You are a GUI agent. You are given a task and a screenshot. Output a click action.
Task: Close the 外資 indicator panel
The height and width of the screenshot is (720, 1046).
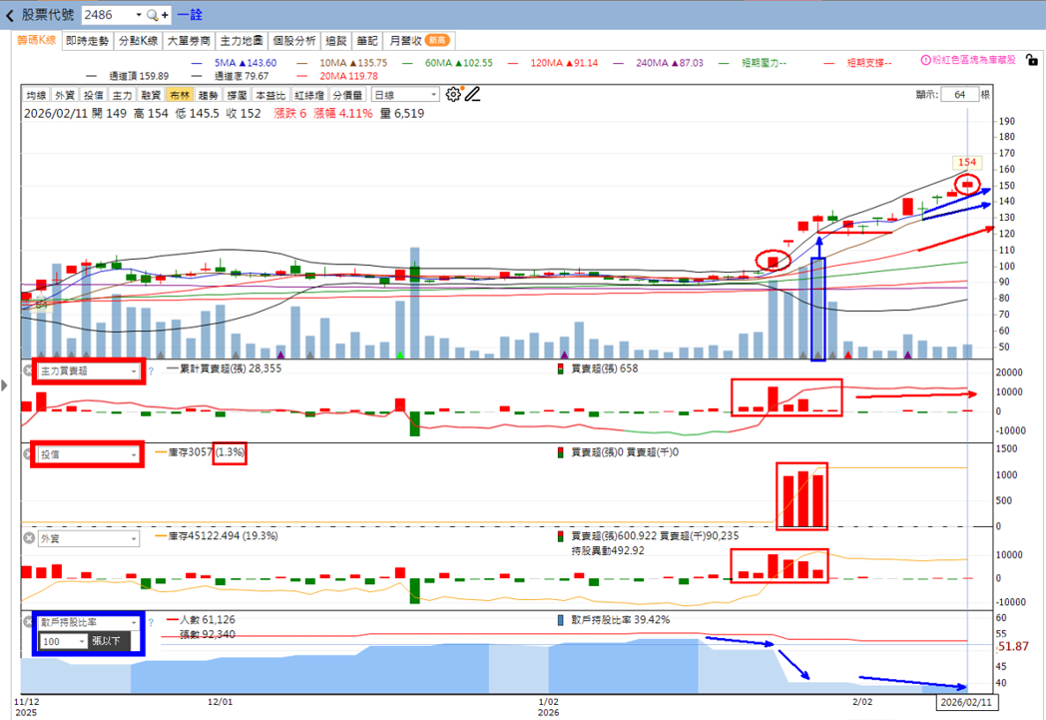tap(29, 538)
